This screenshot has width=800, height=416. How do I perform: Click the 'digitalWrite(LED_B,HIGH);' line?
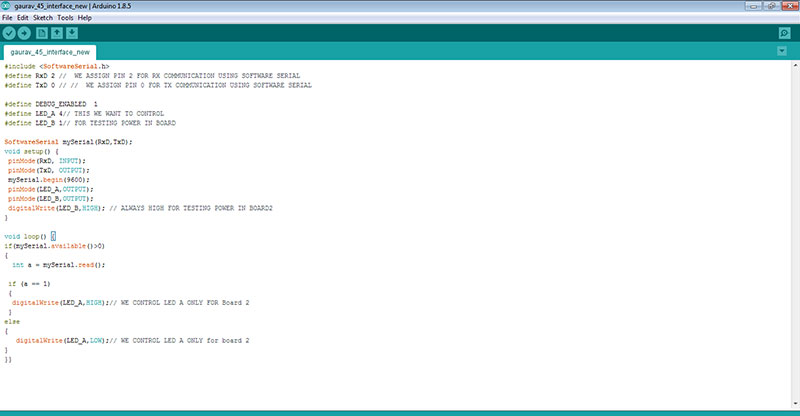click(x=140, y=208)
